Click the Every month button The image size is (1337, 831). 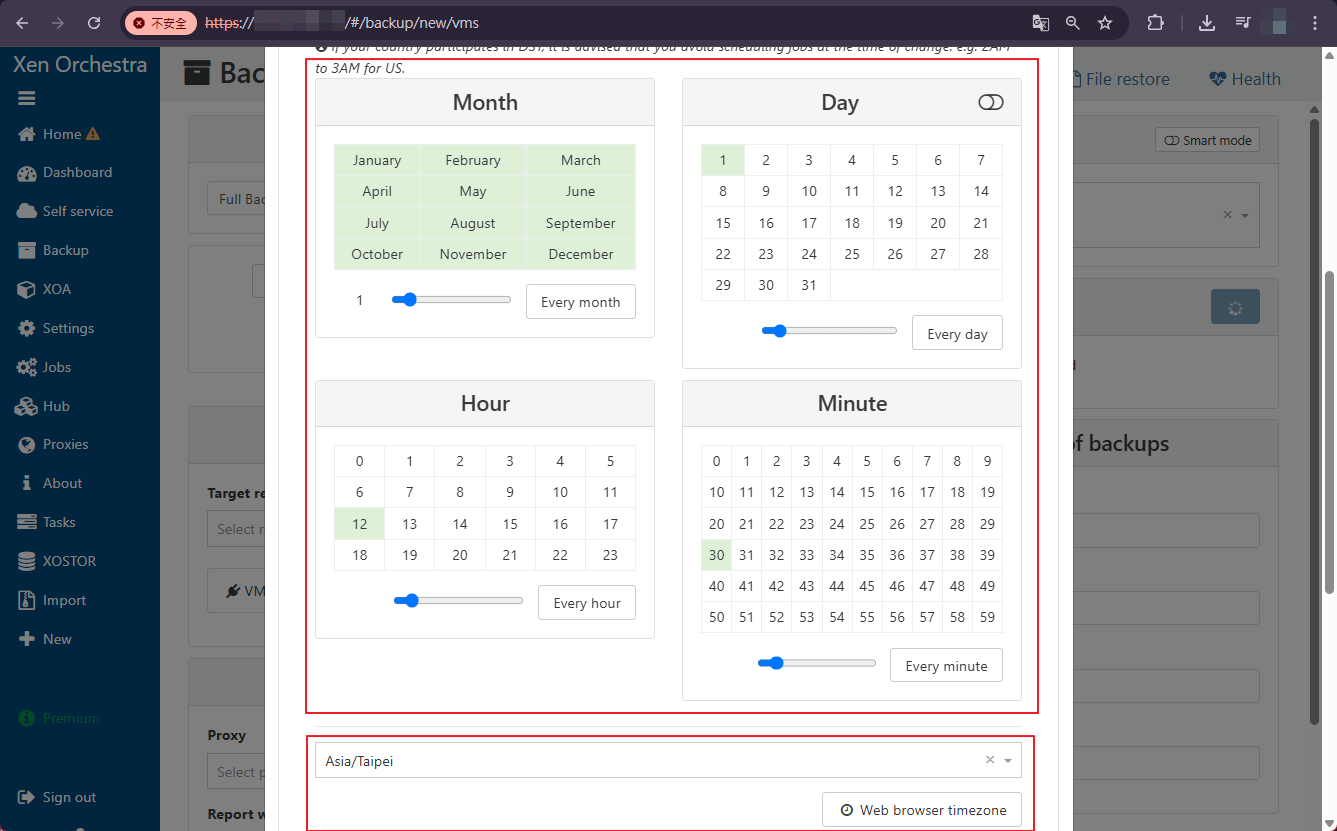click(x=581, y=302)
